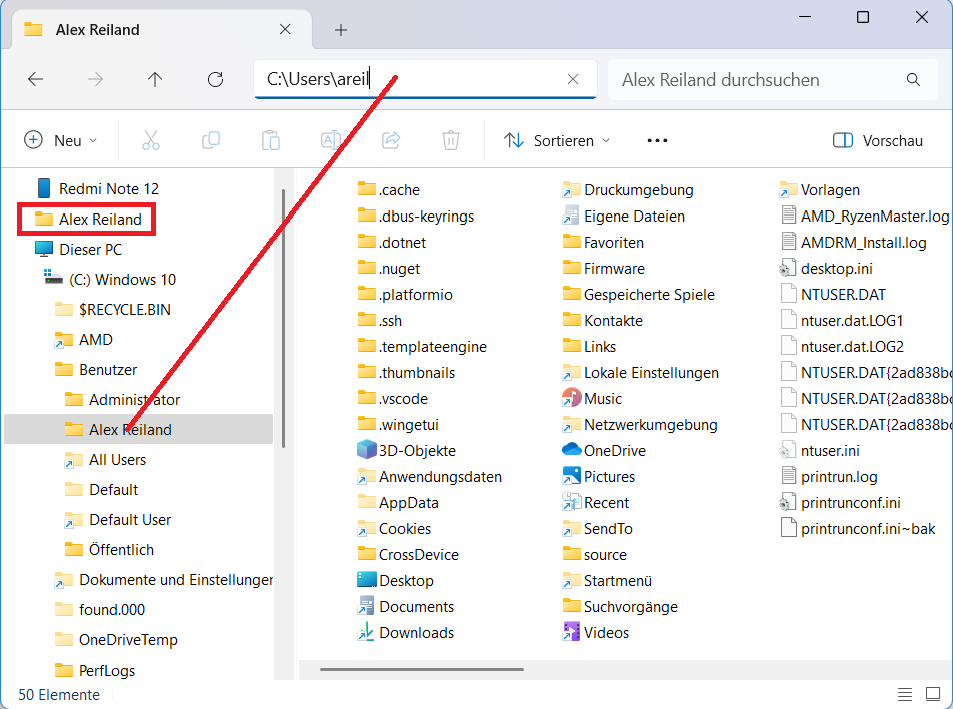This screenshot has height=709, width=953.
Task: Close the Alex Reiland tab
Action: pyautogui.click(x=285, y=29)
